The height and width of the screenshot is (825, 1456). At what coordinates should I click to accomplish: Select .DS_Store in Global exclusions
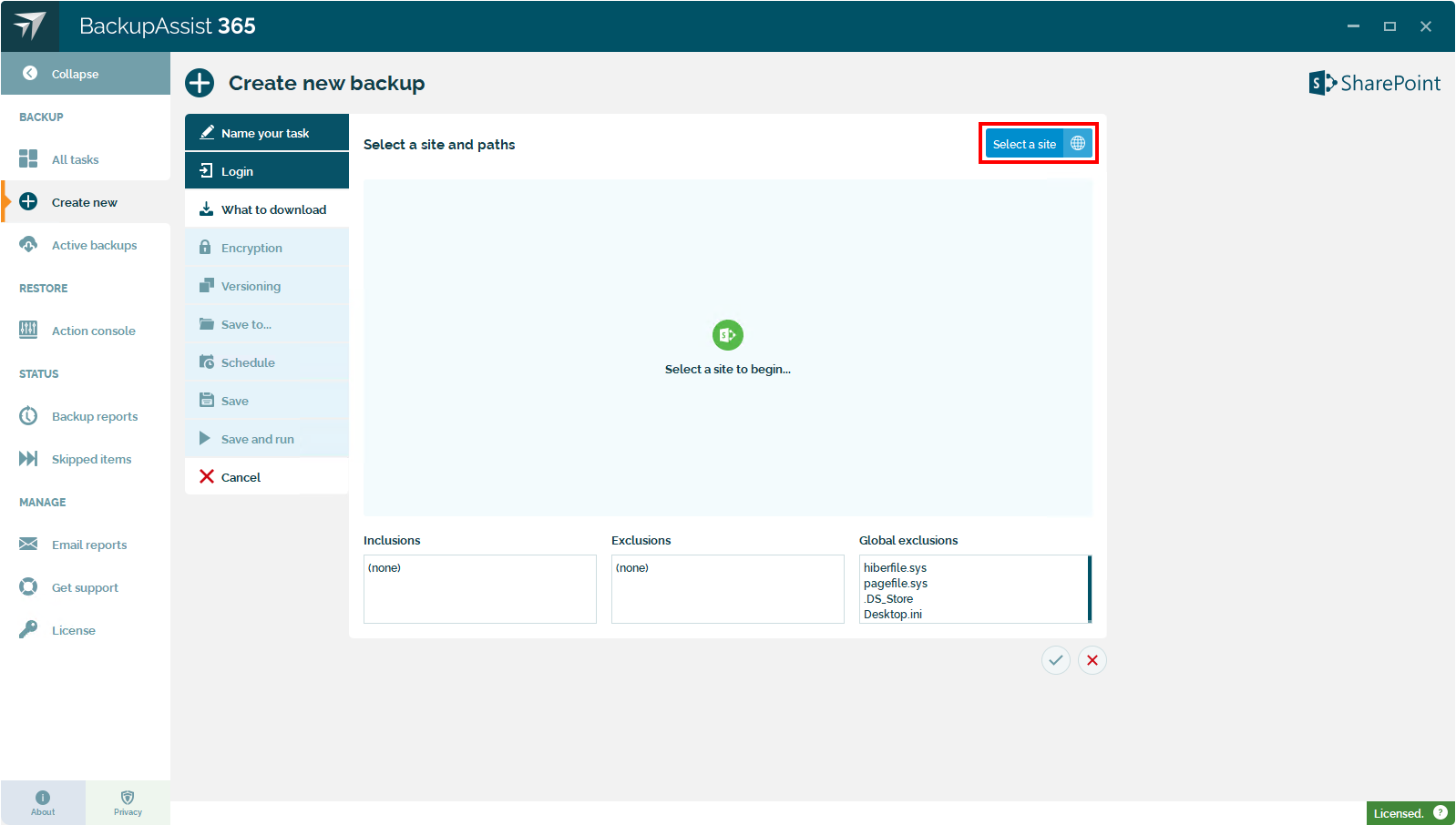888,599
